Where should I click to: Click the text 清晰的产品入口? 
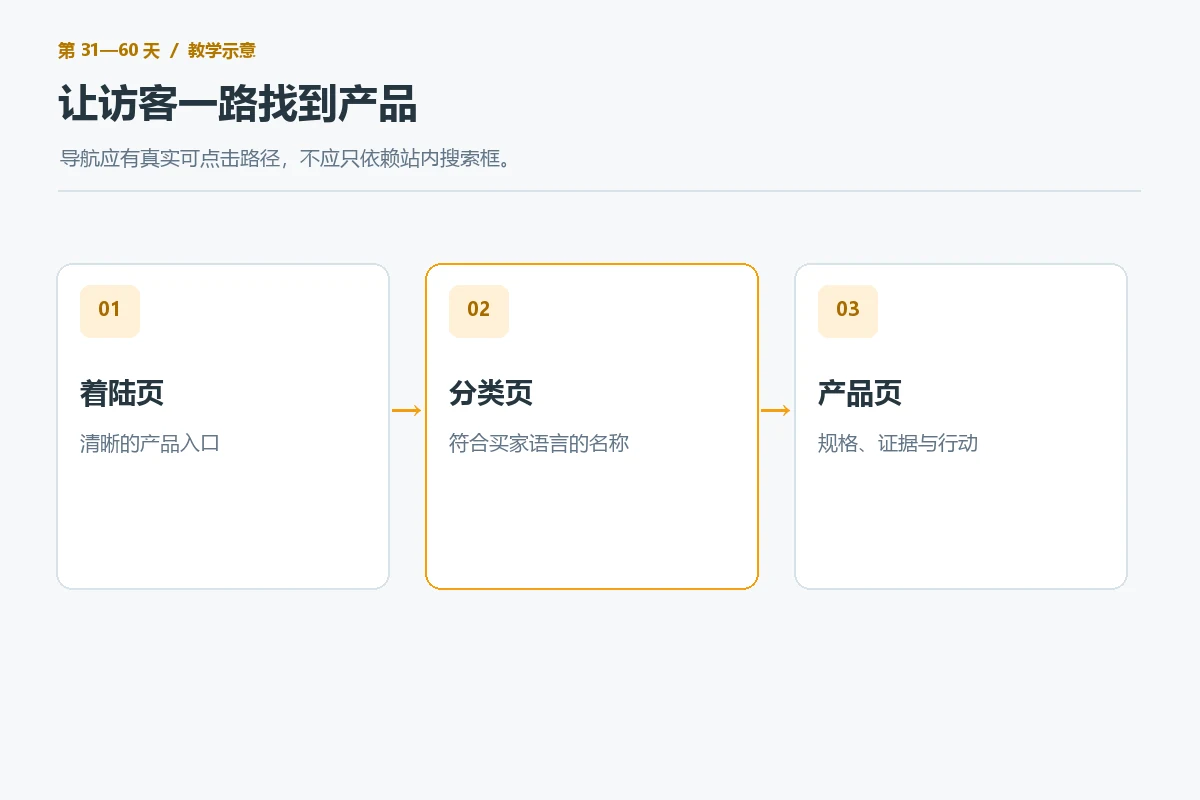[150, 443]
